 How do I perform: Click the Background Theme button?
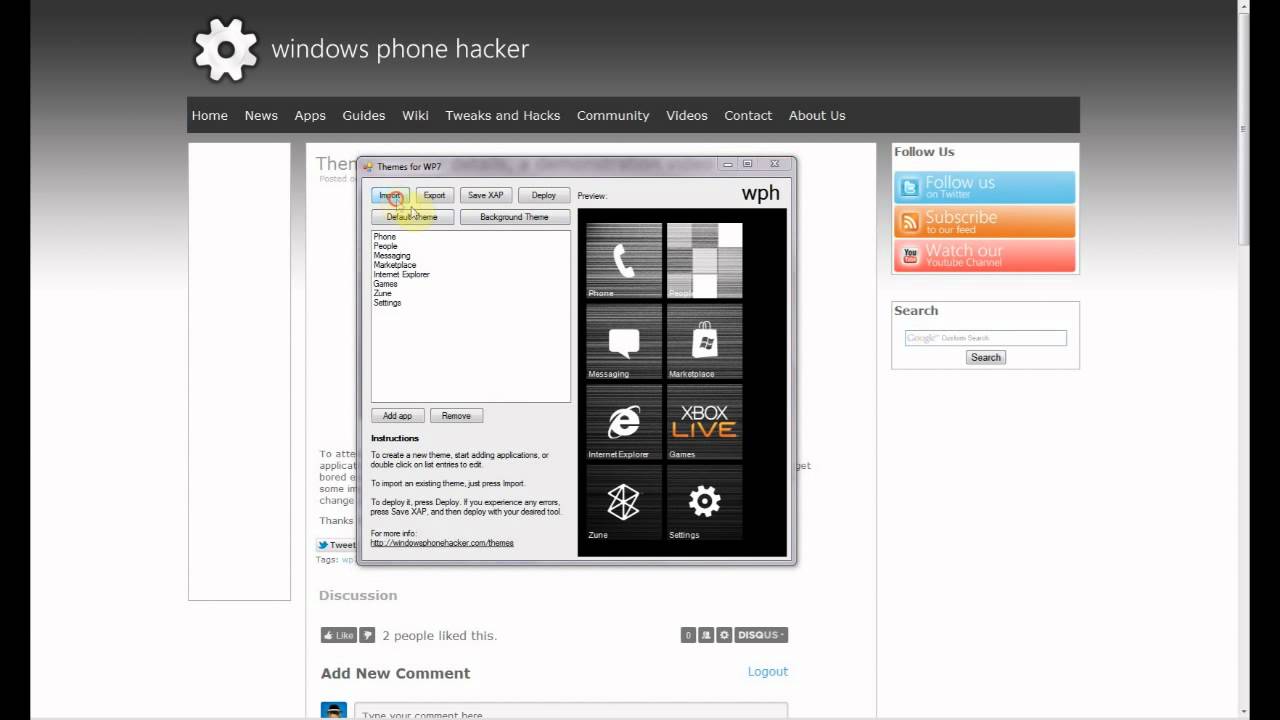coord(514,217)
